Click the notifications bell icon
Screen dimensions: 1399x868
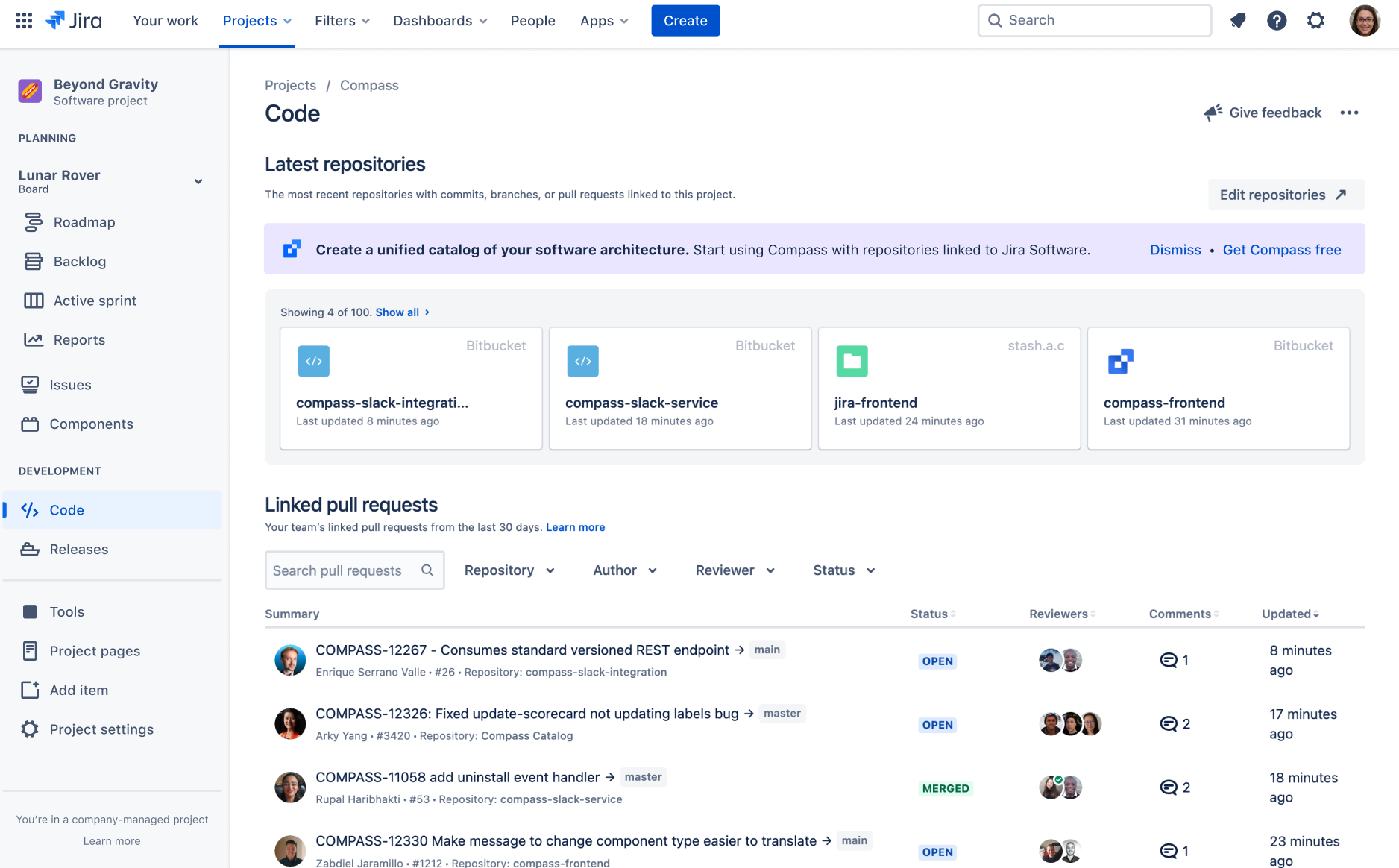1238,20
